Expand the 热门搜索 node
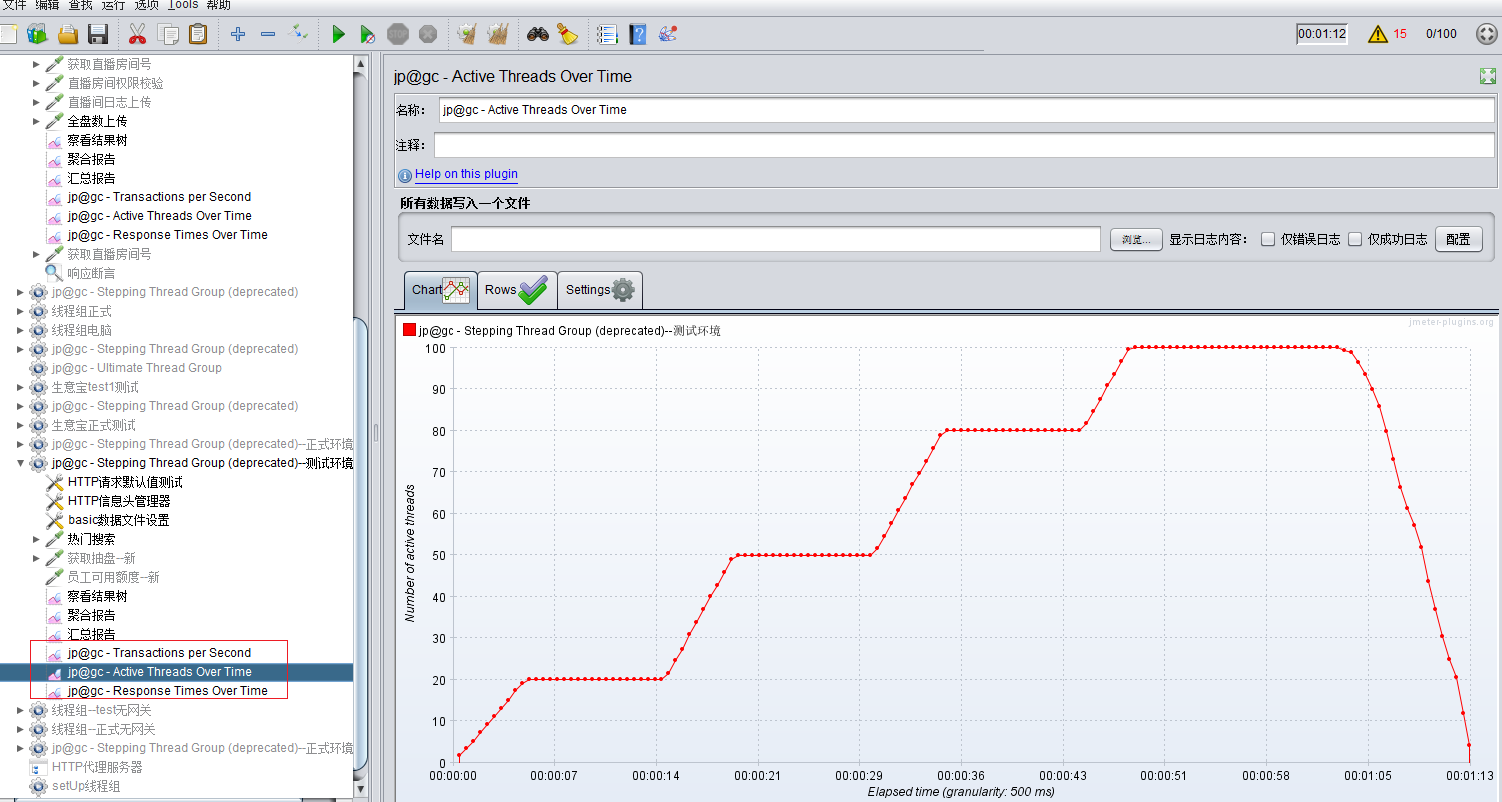1502x802 pixels. [x=37, y=539]
